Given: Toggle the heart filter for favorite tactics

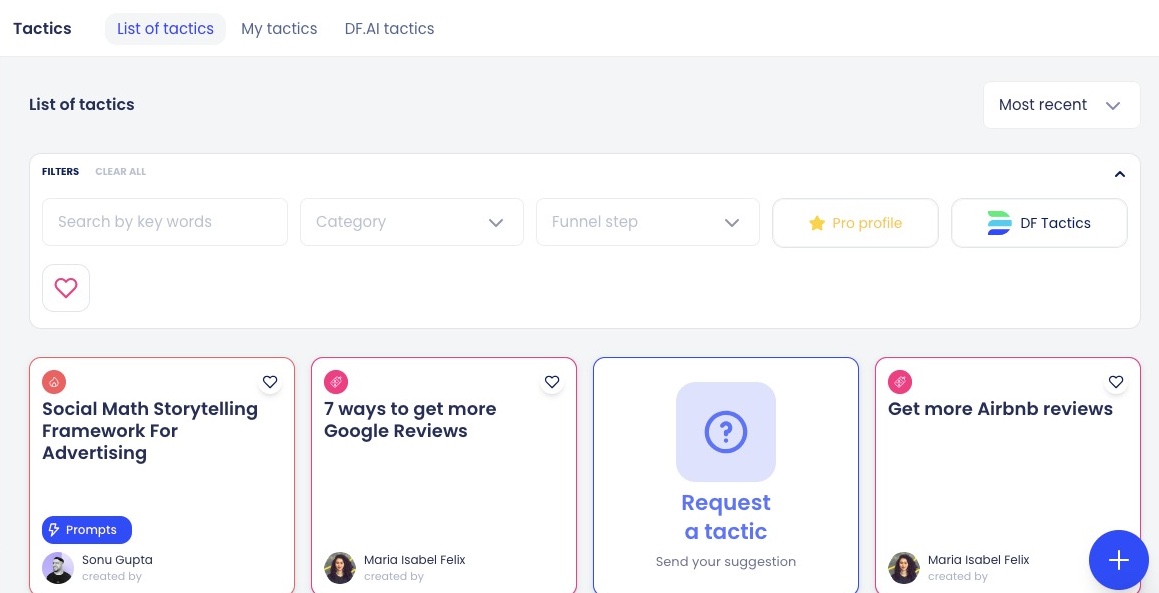Looking at the screenshot, I should click(65, 287).
